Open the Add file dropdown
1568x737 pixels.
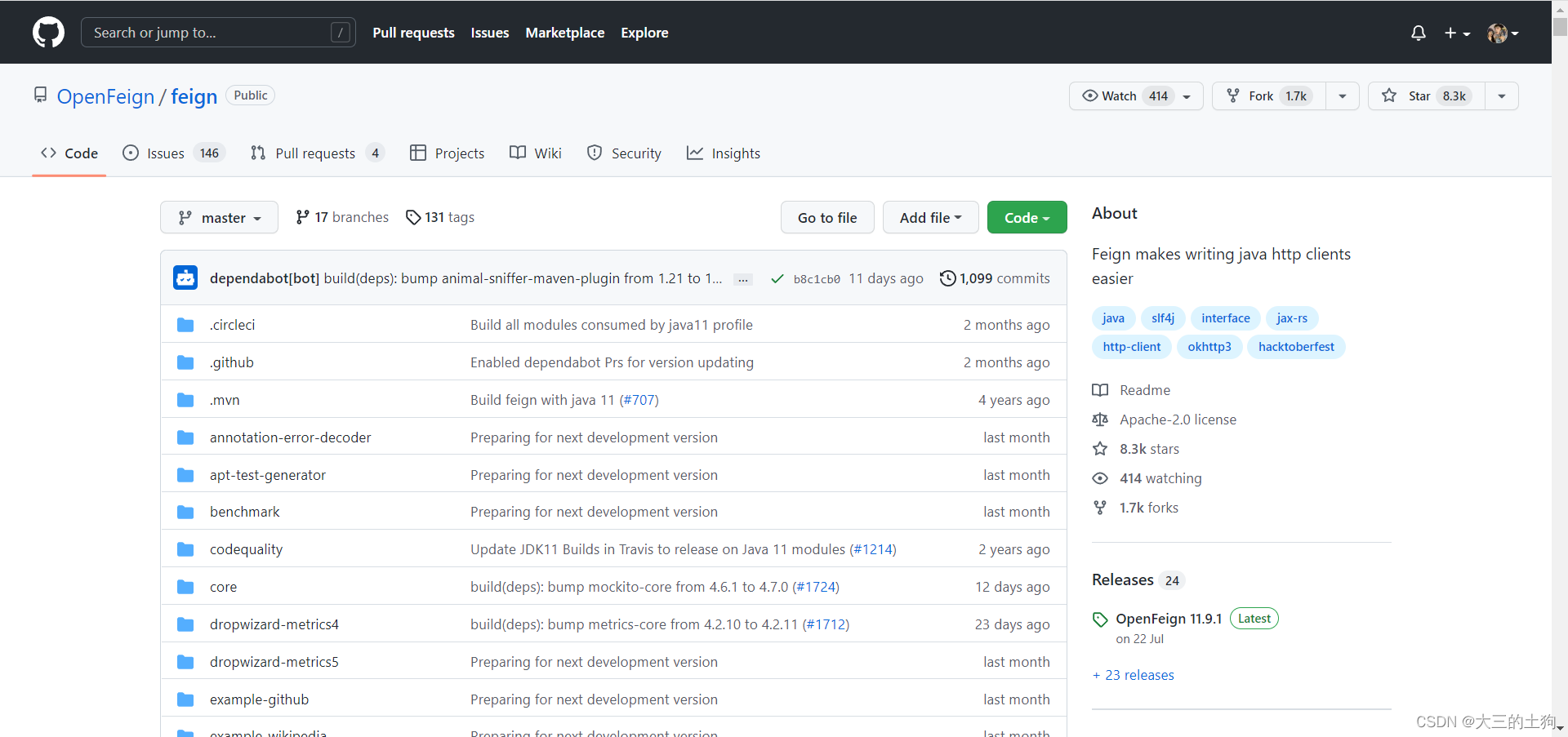[x=930, y=217]
